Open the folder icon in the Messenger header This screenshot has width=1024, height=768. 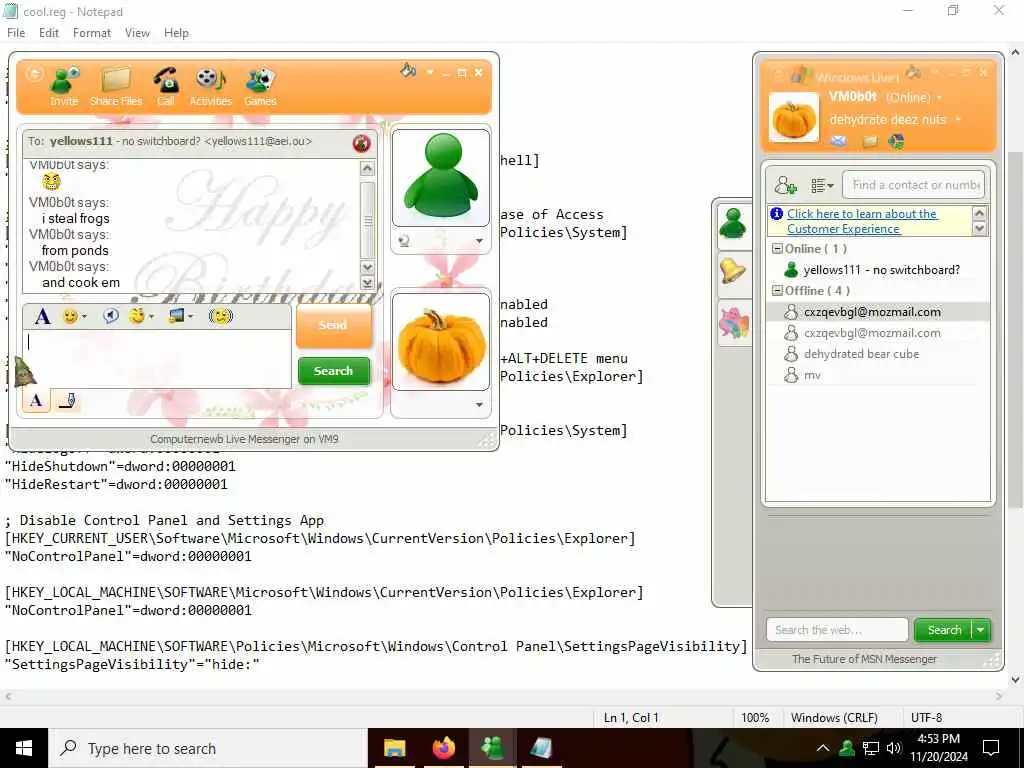[870, 141]
